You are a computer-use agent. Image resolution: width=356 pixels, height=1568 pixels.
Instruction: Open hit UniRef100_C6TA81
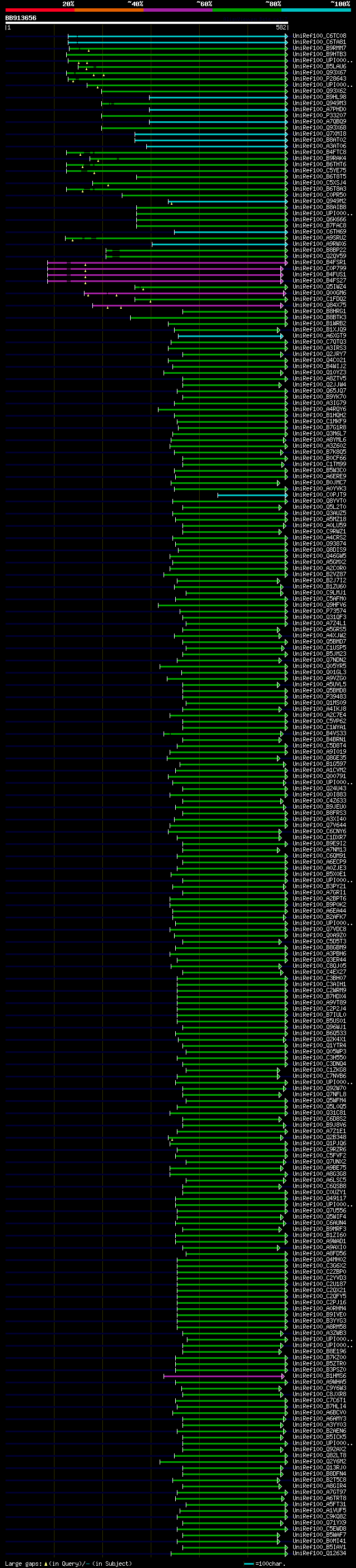pyautogui.click(x=319, y=42)
